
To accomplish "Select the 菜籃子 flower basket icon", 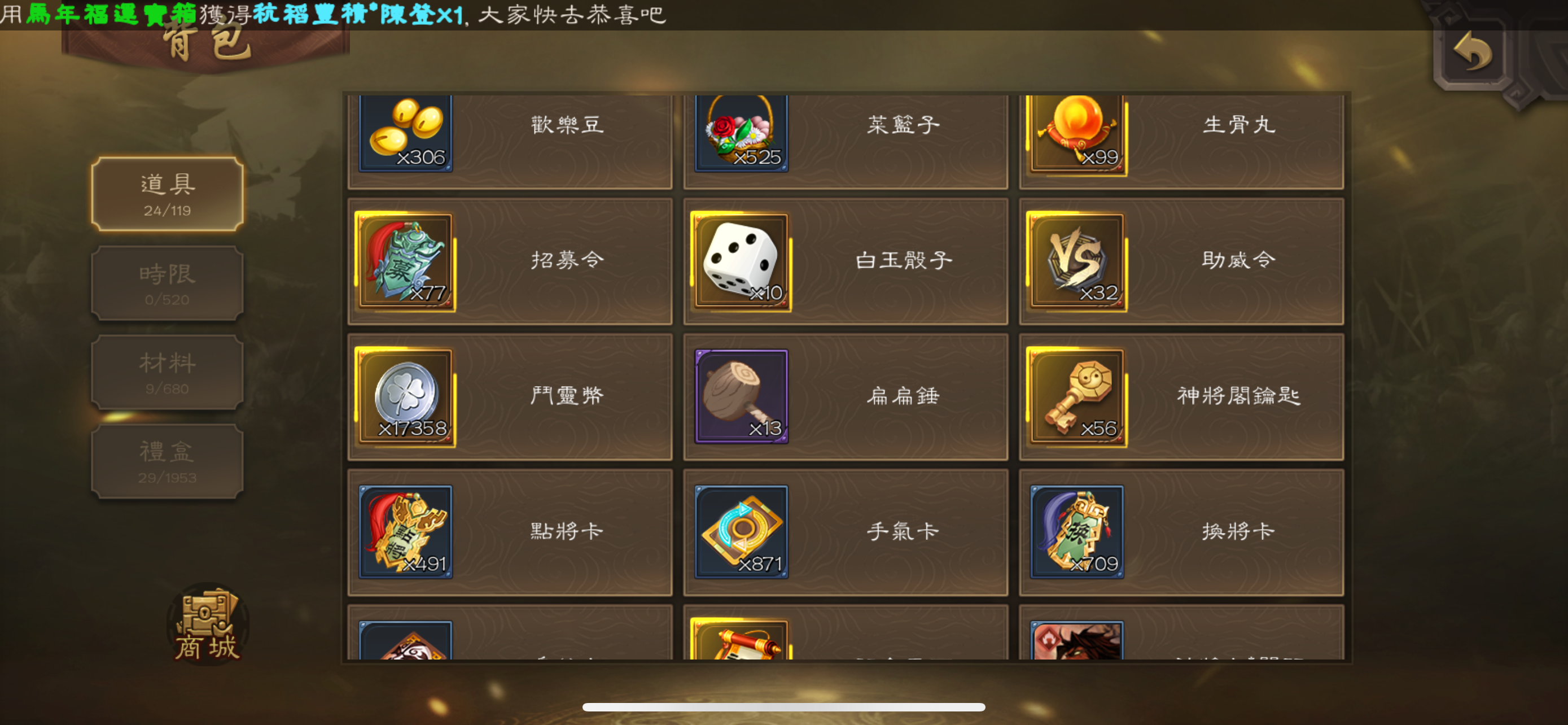I will tap(741, 133).
